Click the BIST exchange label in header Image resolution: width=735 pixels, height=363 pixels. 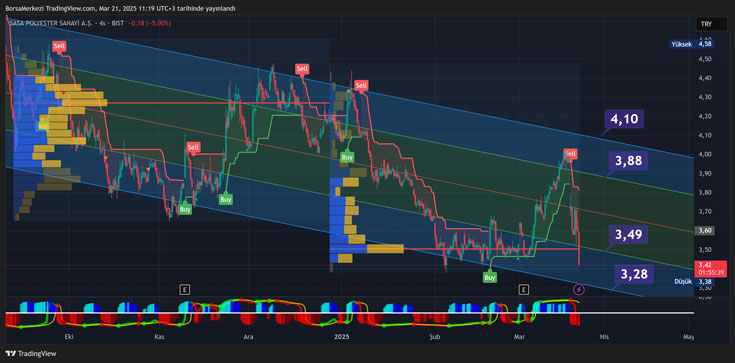tap(118, 23)
